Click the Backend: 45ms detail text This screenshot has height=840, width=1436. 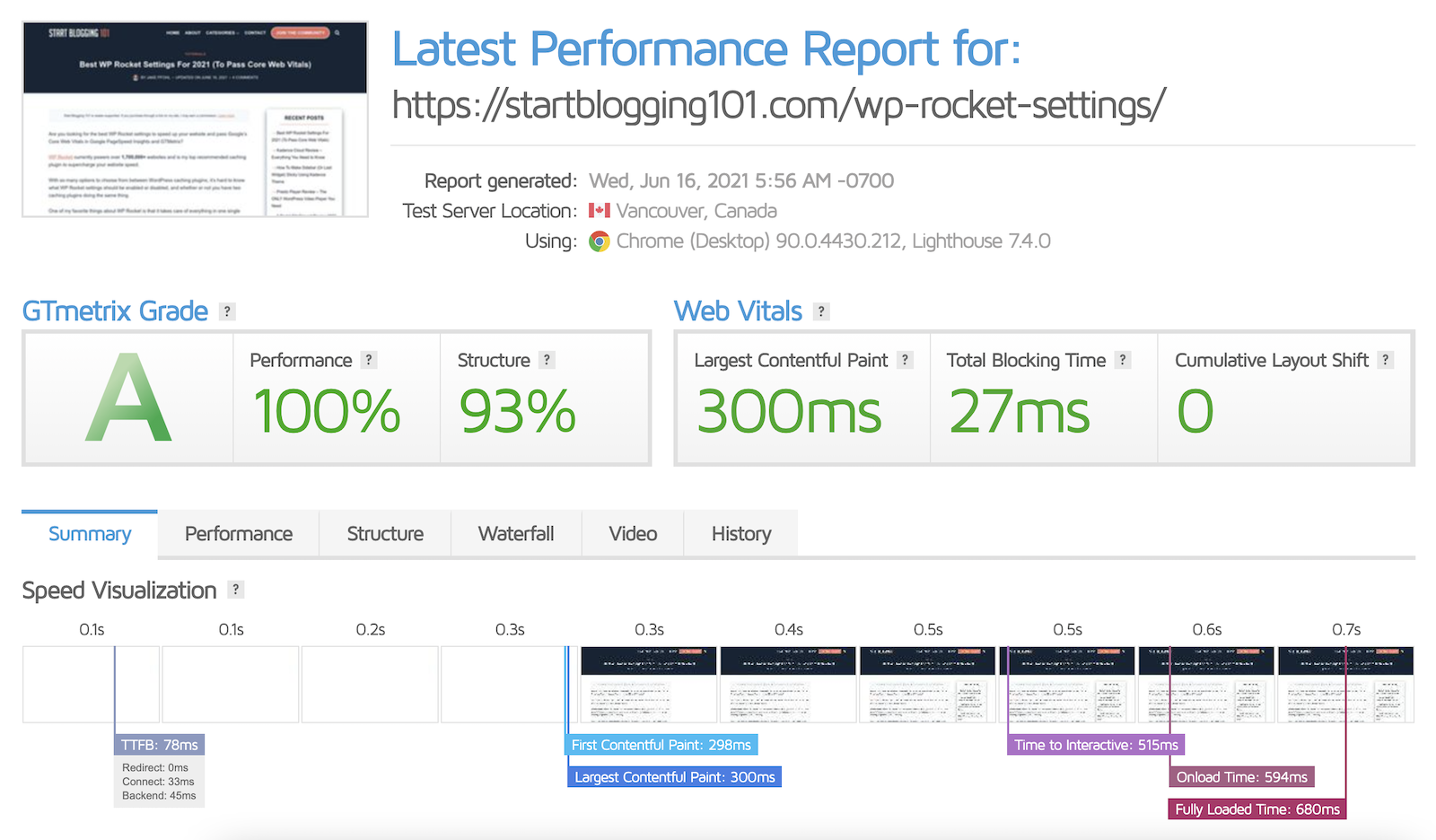pyautogui.click(x=159, y=796)
